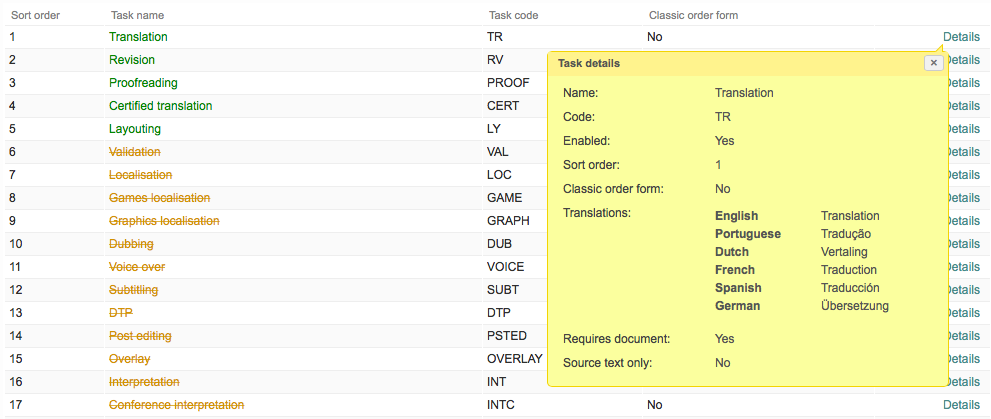Image resolution: width=991 pixels, height=419 pixels.
Task: Close the Task details popup
Action: coord(933,62)
